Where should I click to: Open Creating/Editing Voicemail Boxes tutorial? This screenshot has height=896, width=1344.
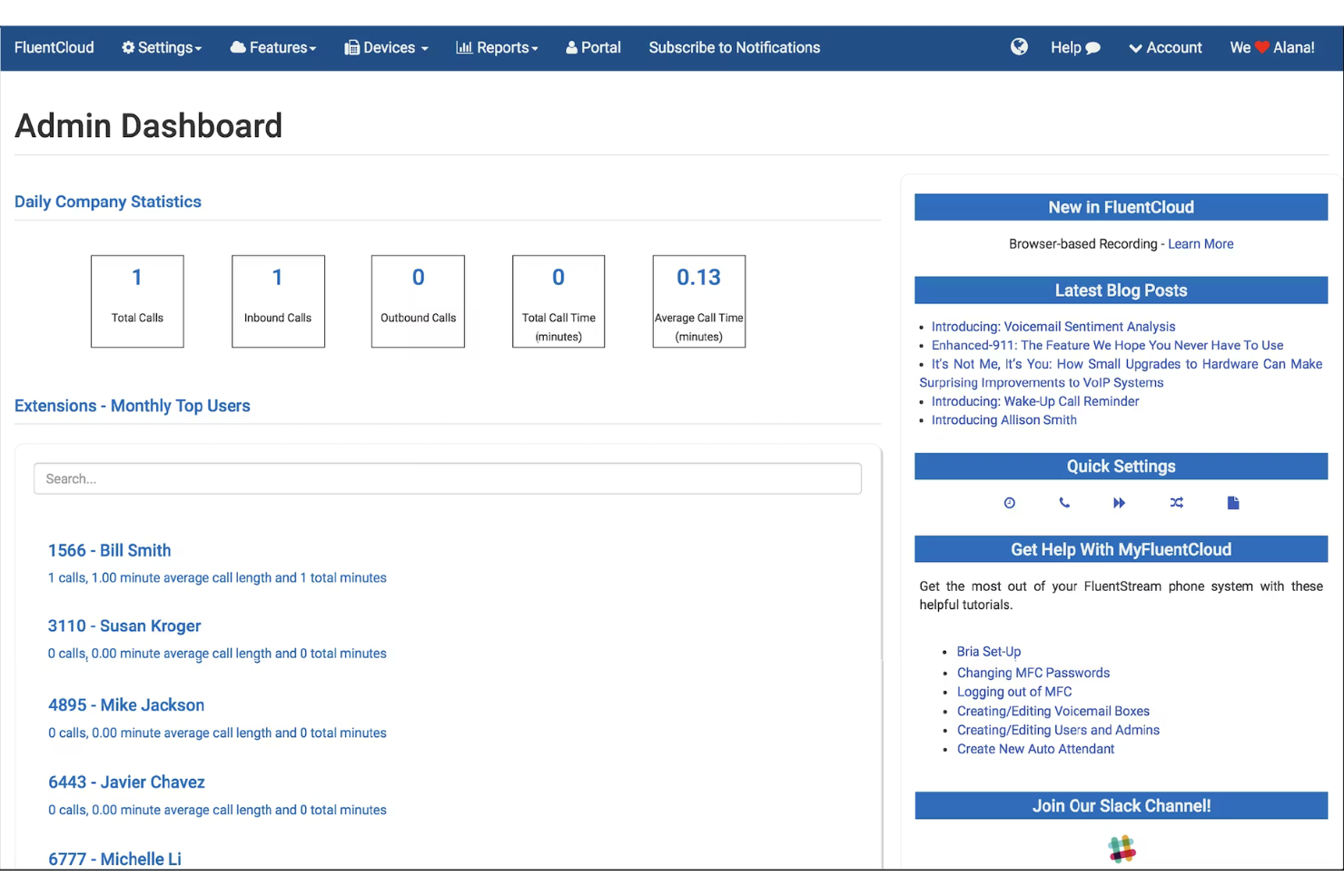(x=1053, y=711)
